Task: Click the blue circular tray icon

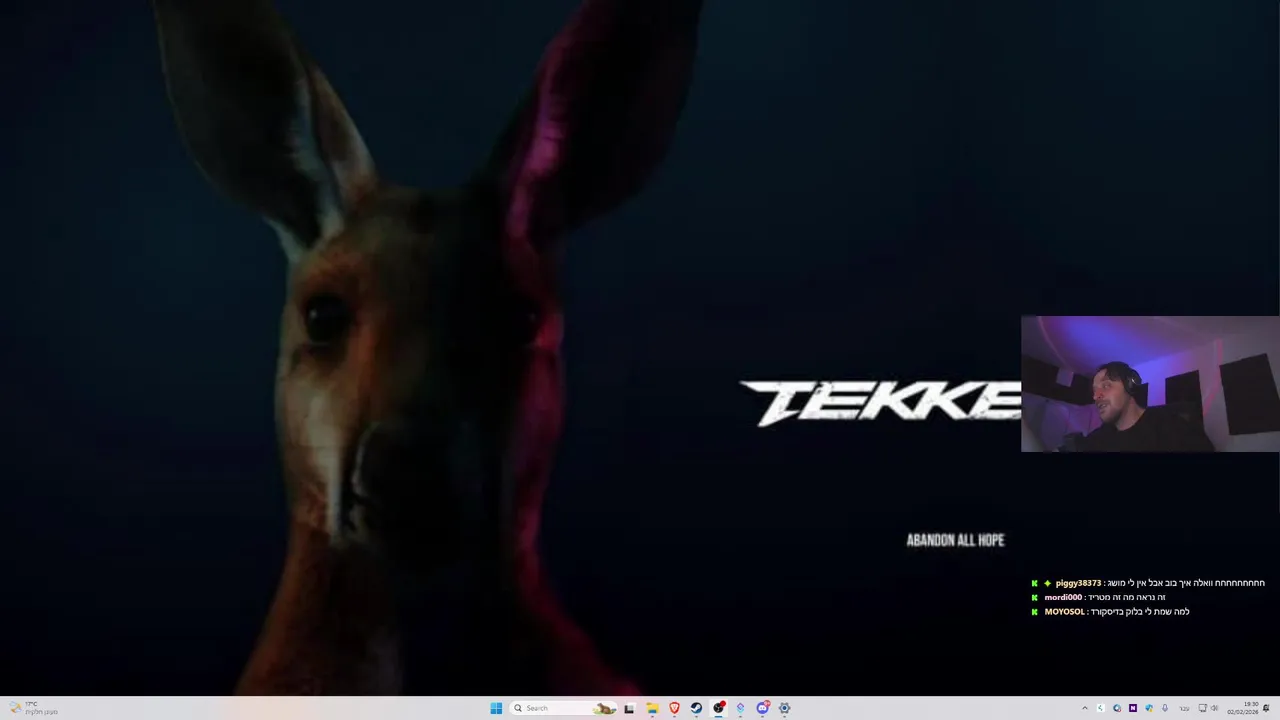Action: pos(1117,708)
